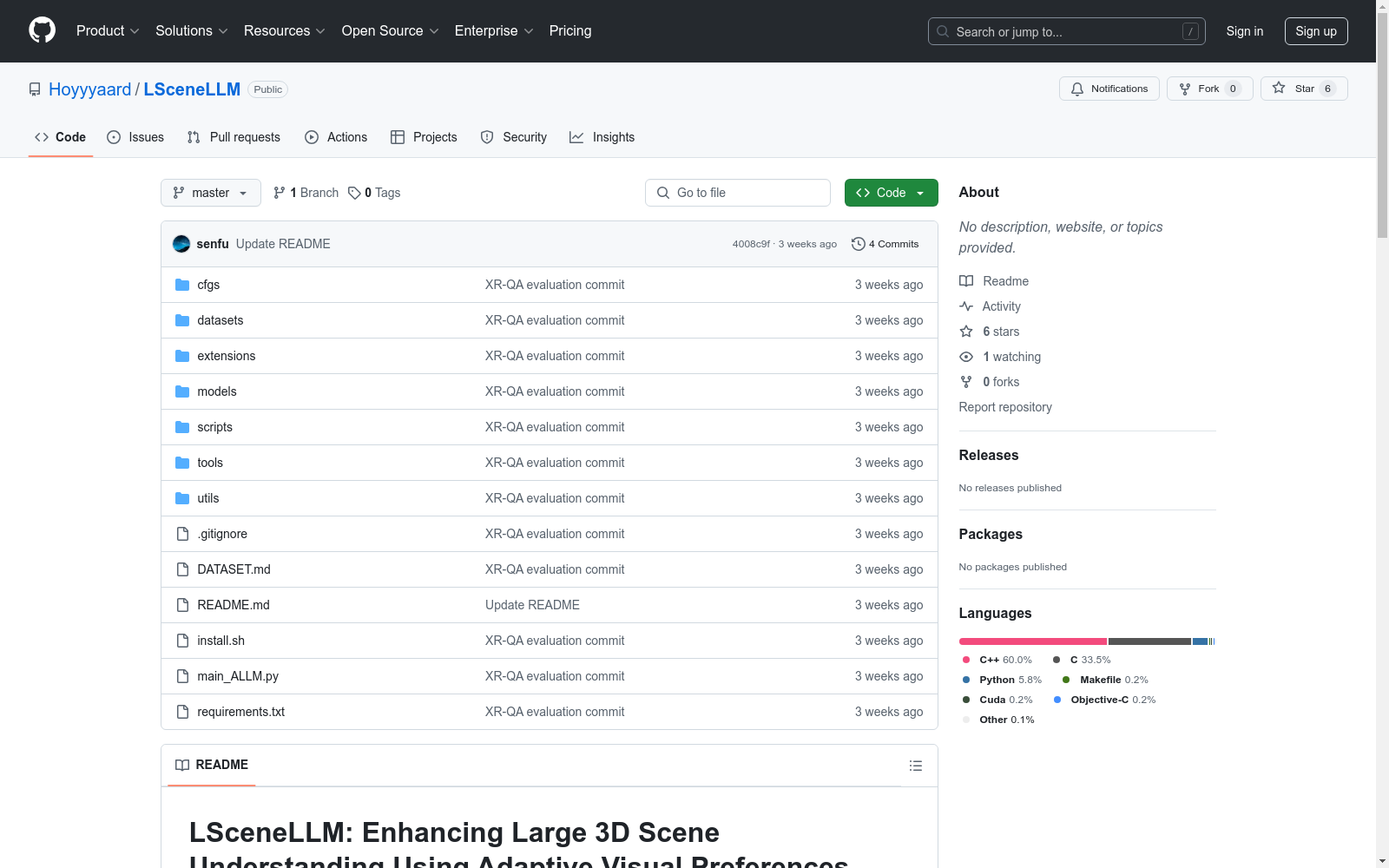Expand the Resources menu
Screen dimensions: 1389x868
click(285, 31)
